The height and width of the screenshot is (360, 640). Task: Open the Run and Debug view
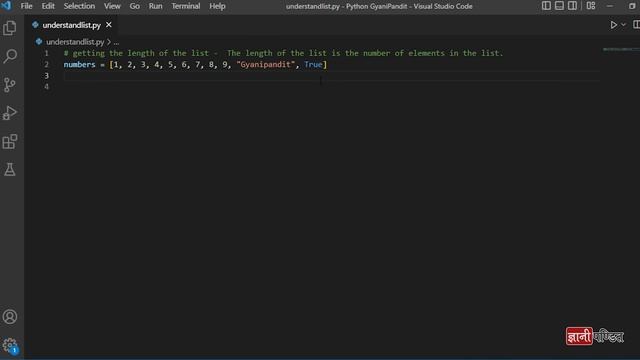click(10, 113)
